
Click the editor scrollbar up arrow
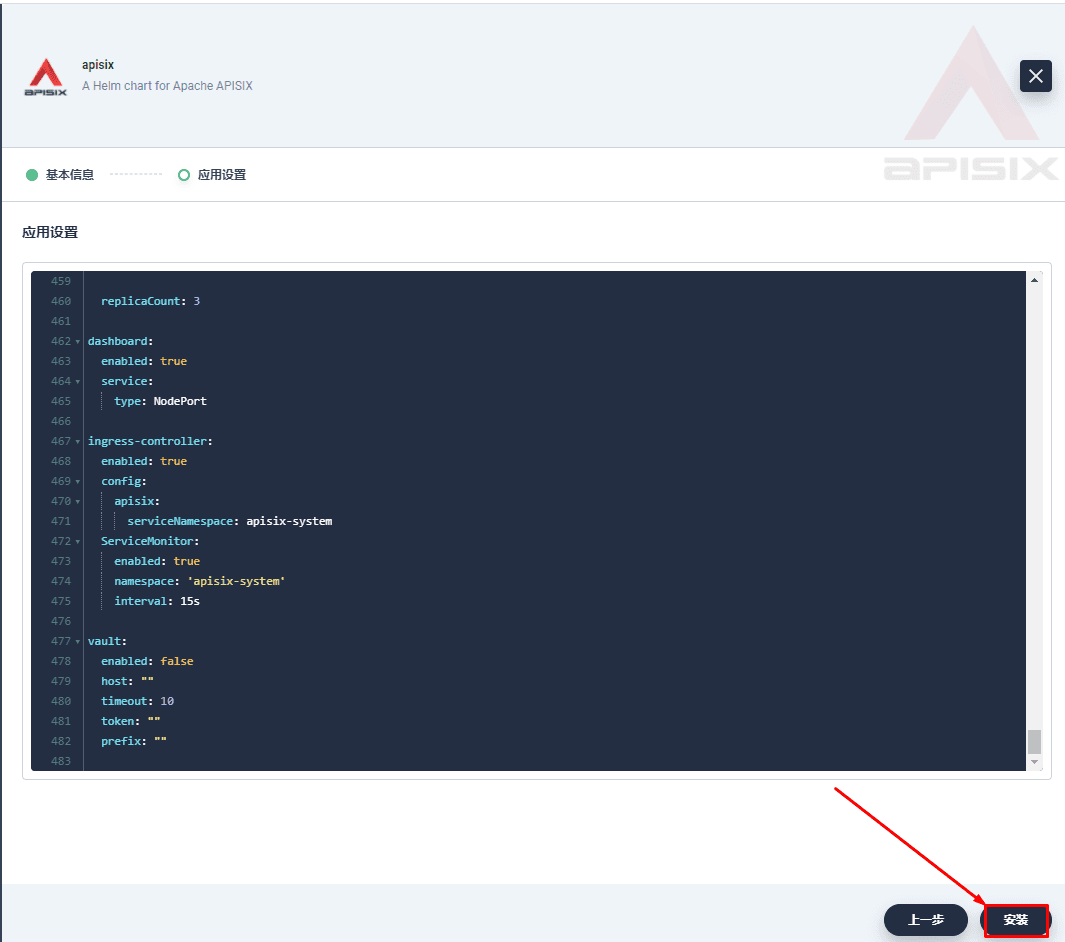pyautogui.click(x=1034, y=280)
